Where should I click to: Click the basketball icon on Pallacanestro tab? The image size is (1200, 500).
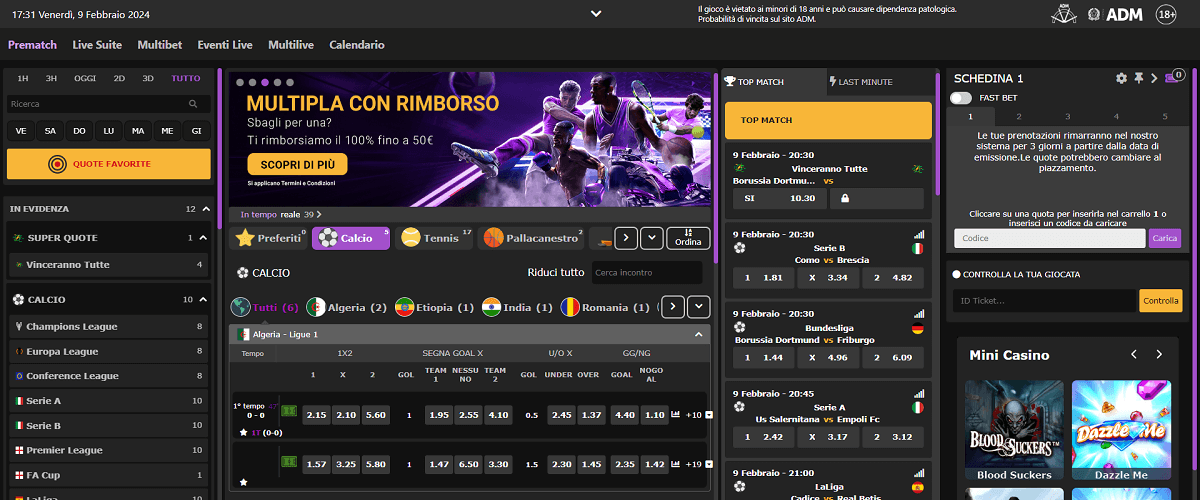coord(494,238)
